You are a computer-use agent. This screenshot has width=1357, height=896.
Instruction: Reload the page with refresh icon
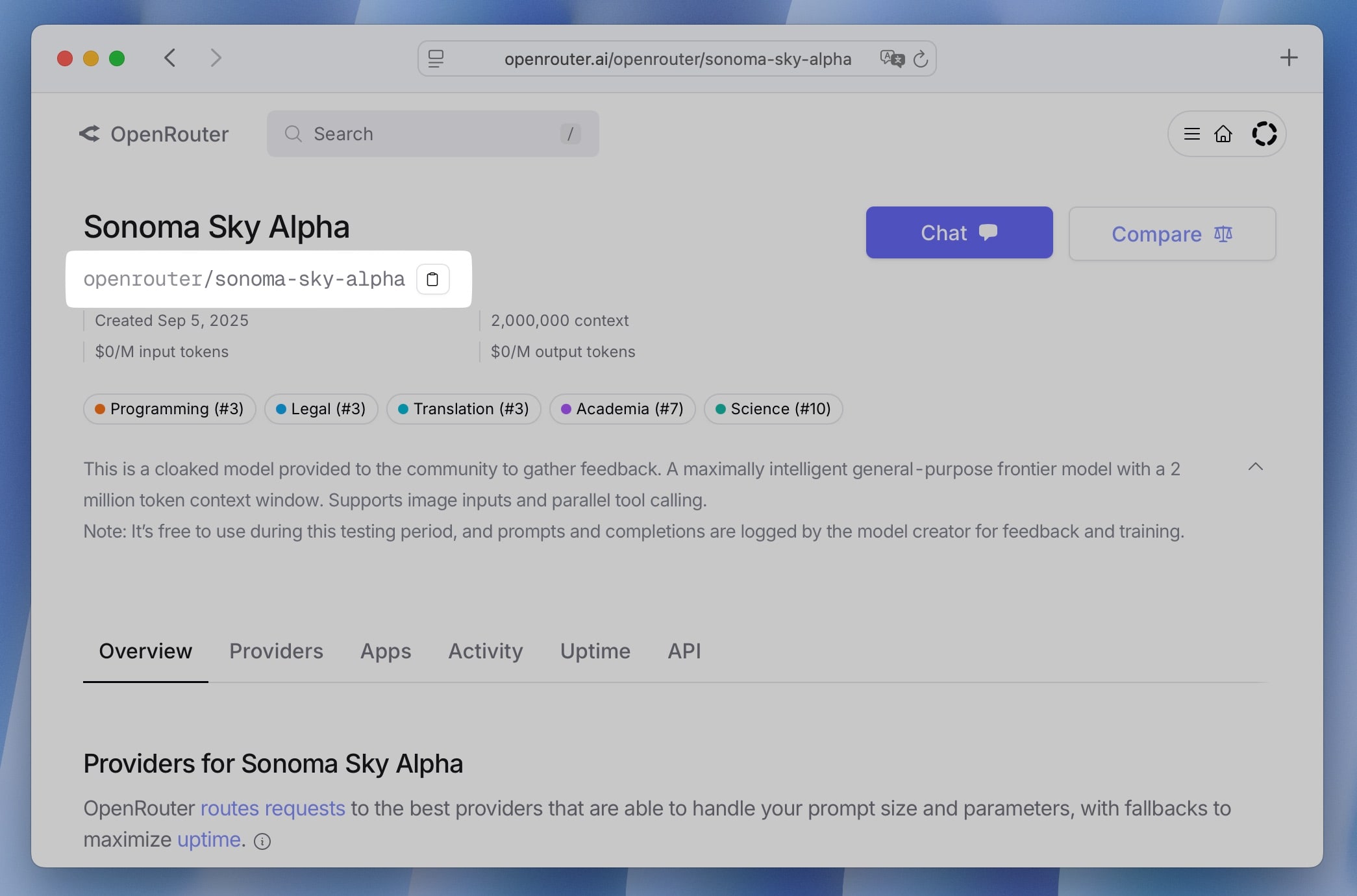click(921, 59)
